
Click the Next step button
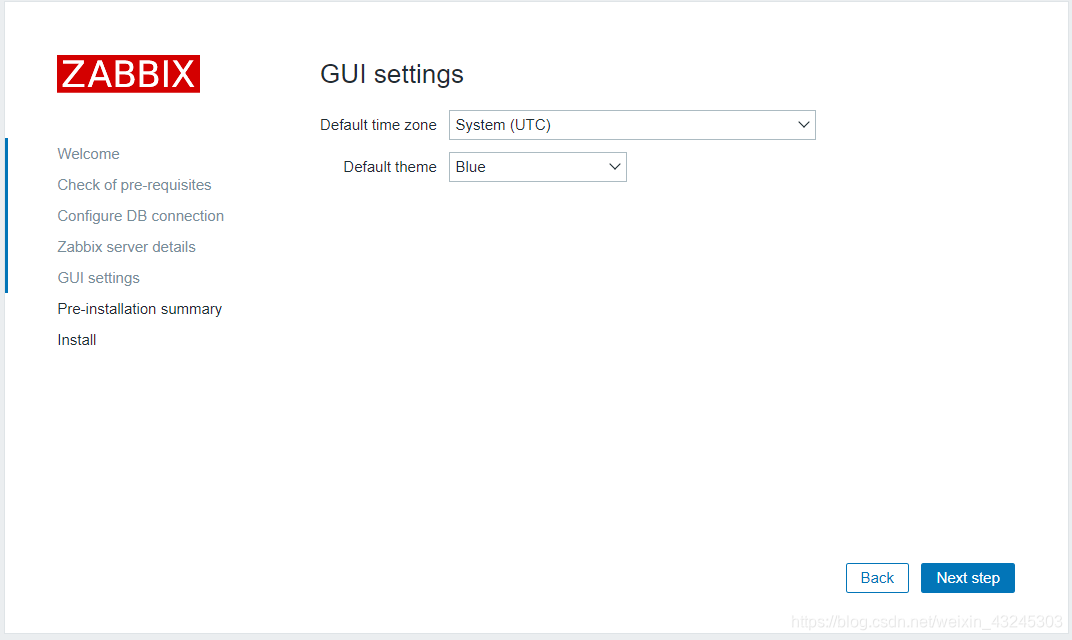(967, 577)
